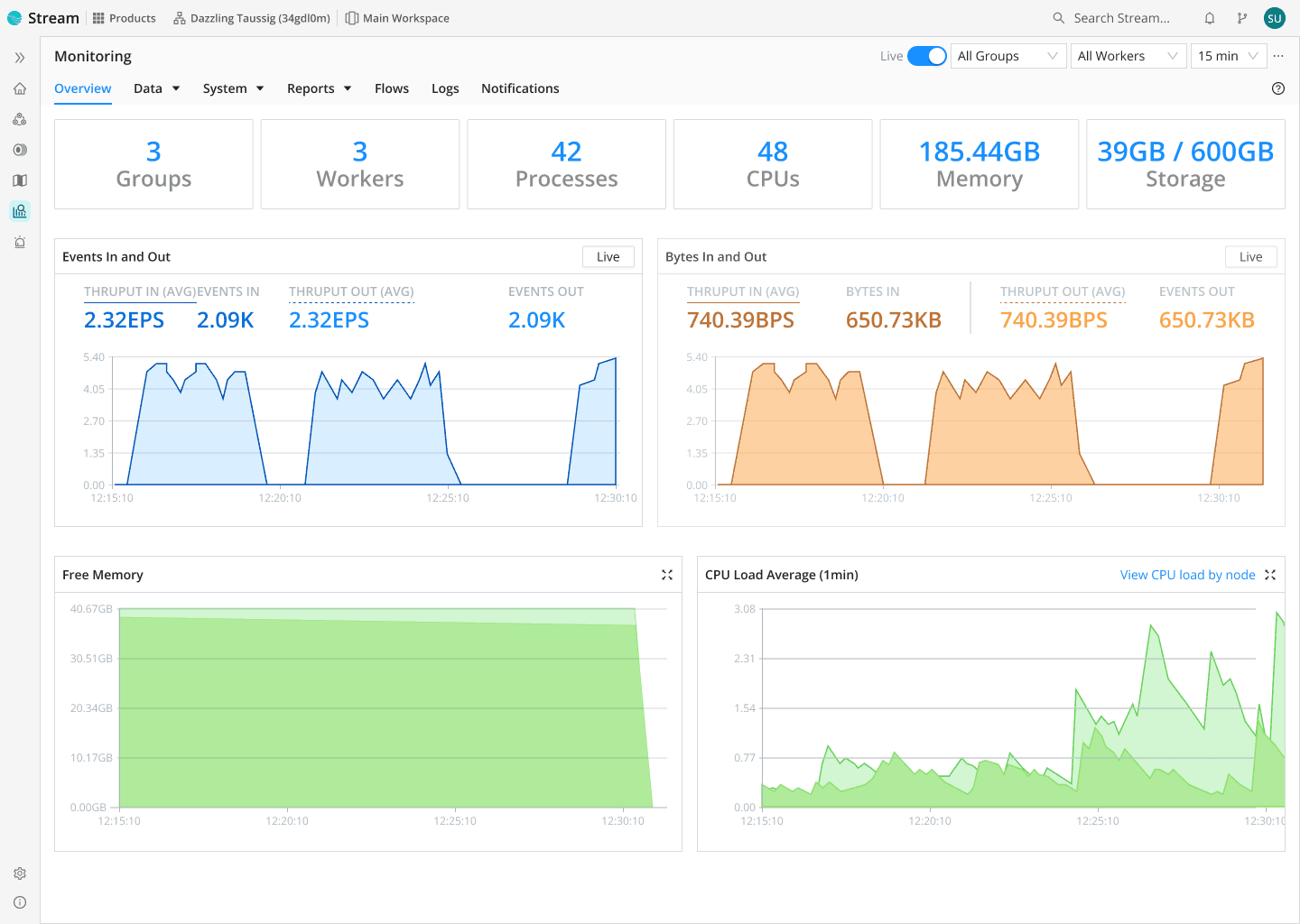Open the settings gear in sidebar
This screenshot has width=1300, height=924.
[x=20, y=873]
